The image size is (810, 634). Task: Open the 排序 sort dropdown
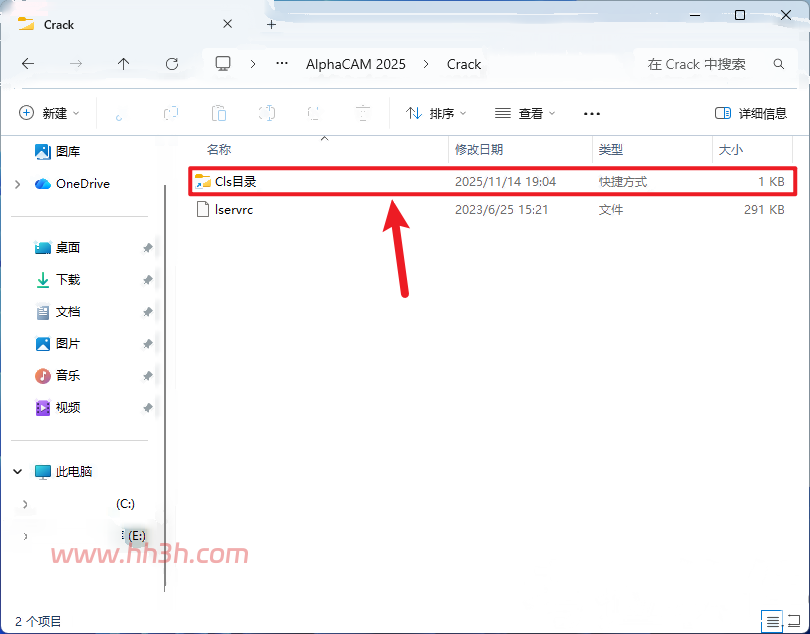(436, 113)
